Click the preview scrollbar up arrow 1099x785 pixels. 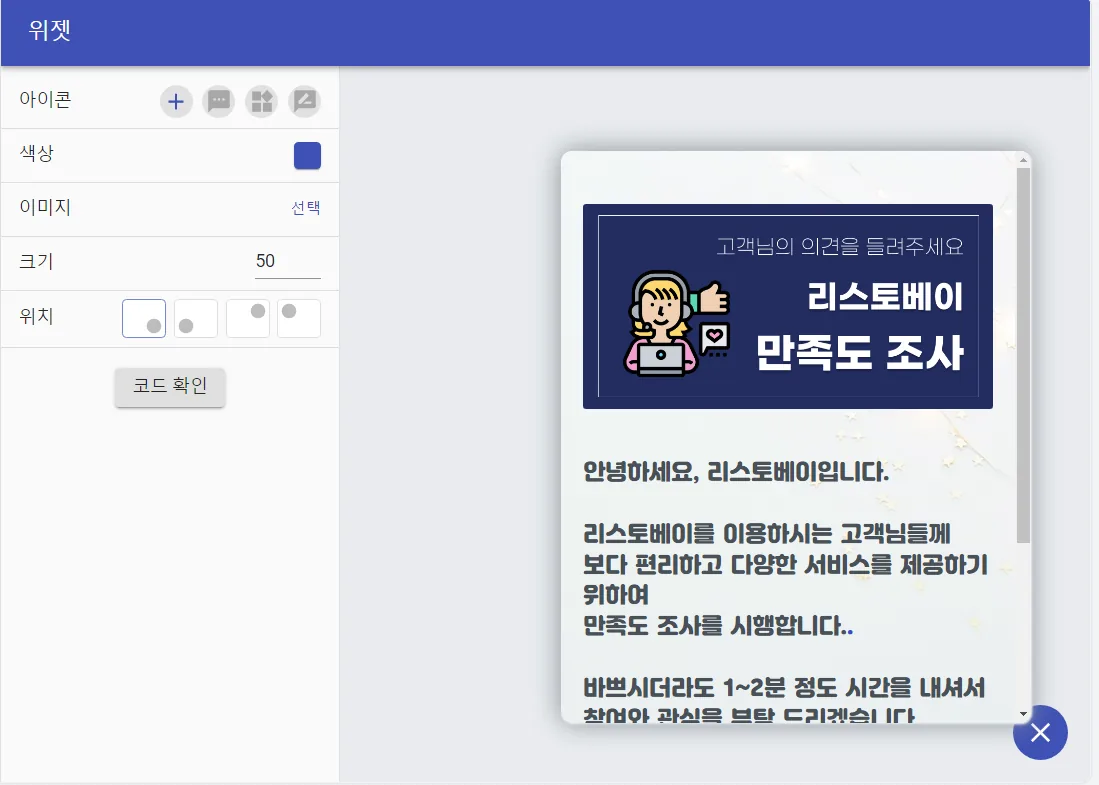[1023, 161]
